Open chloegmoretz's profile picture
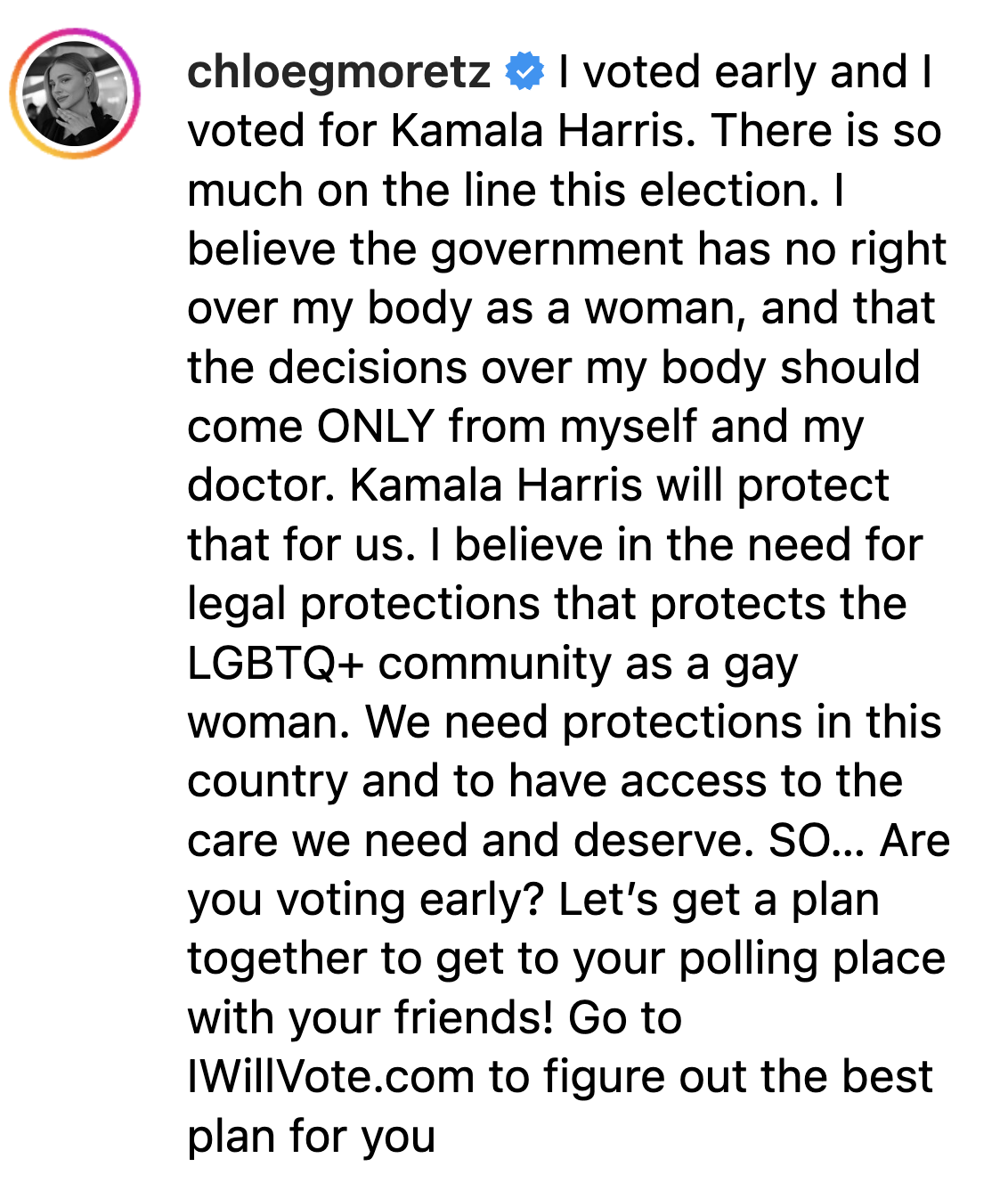 point(75,94)
